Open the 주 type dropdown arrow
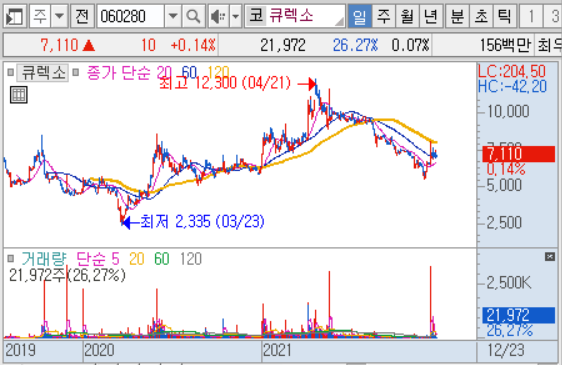The width and height of the screenshot is (562, 365). coord(59,16)
